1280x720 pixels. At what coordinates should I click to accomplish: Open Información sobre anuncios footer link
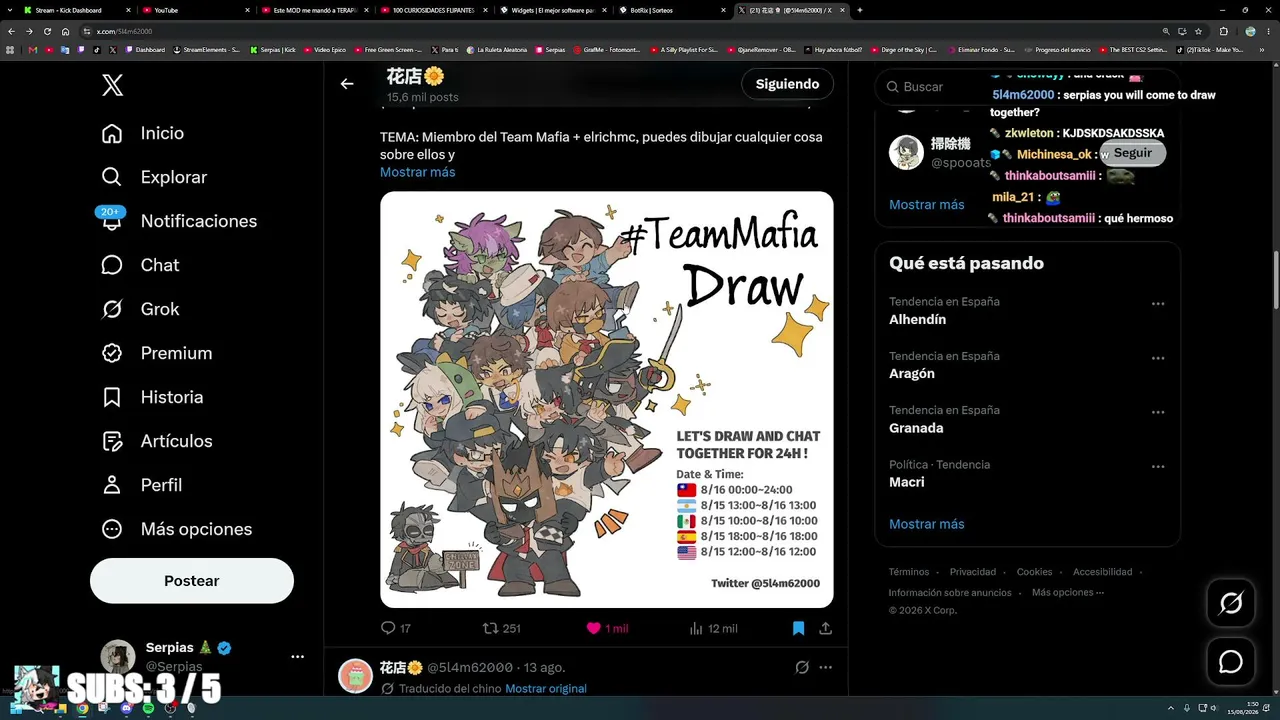coord(950,592)
